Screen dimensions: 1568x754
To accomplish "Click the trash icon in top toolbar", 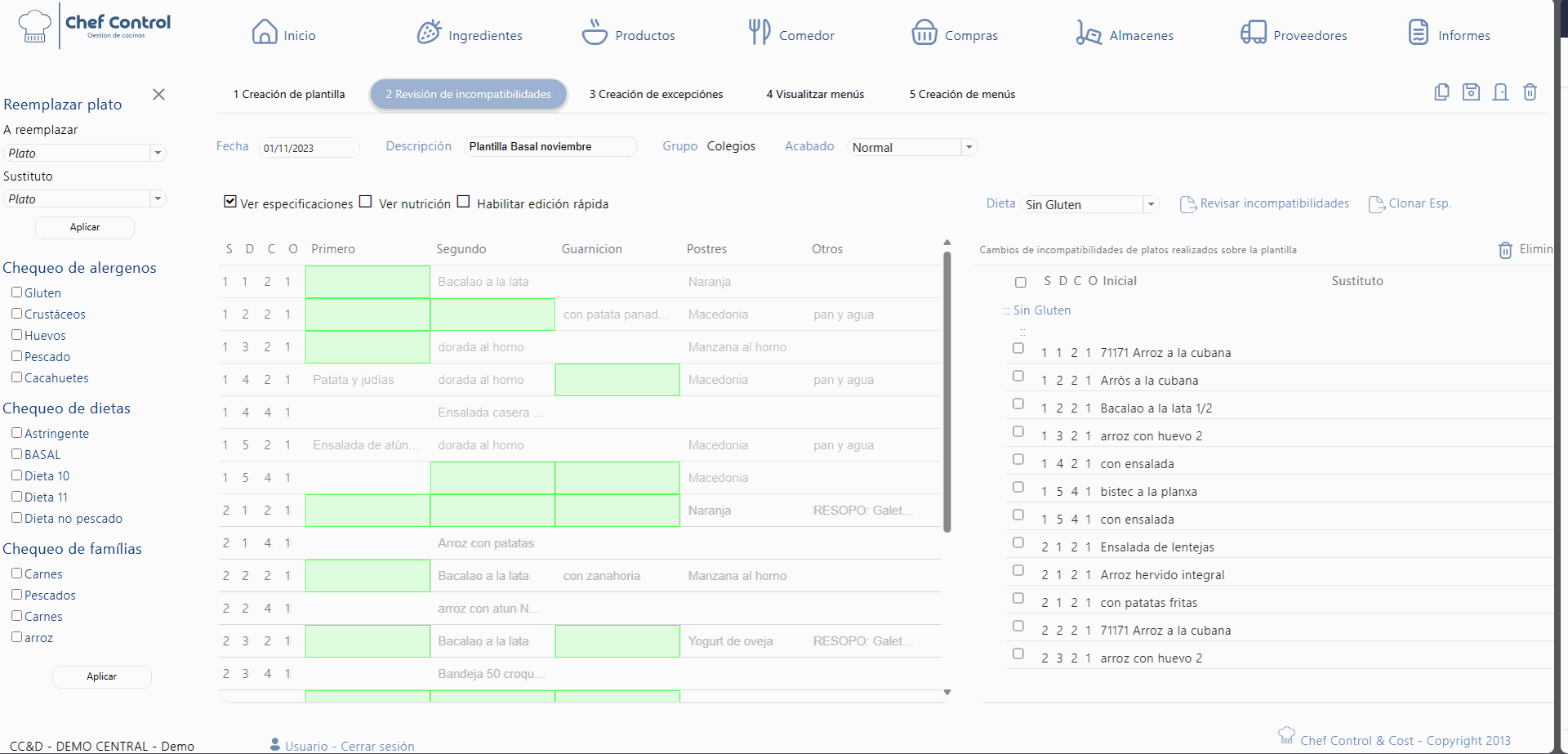I will click(1530, 92).
